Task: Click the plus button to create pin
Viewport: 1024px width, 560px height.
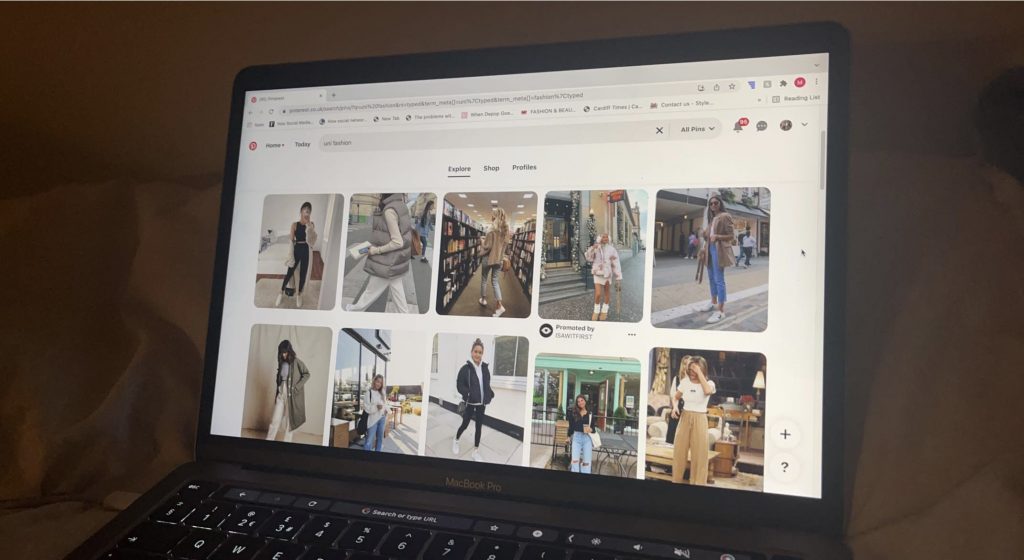Action: 785,434
